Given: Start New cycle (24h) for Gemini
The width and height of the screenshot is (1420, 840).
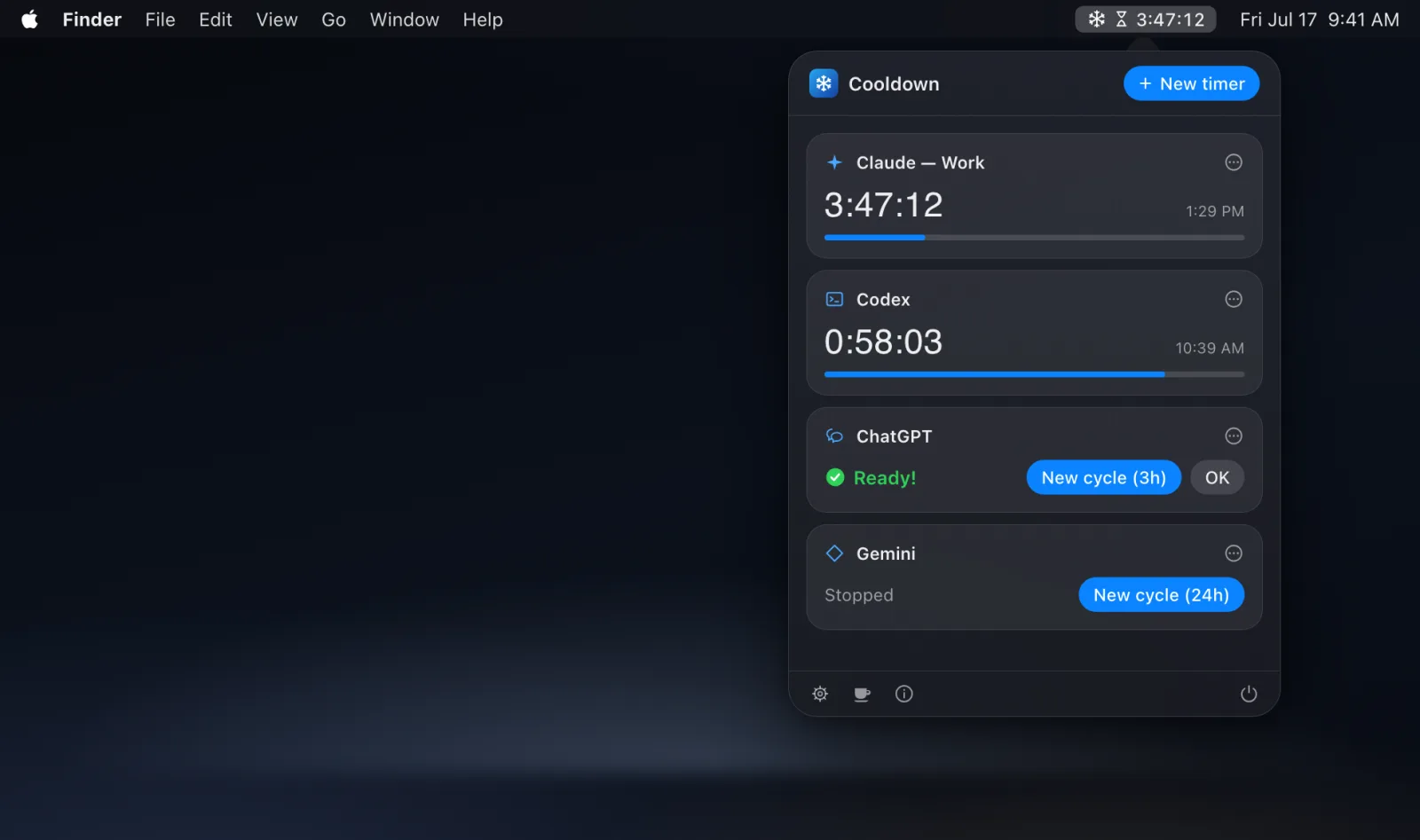Looking at the screenshot, I should click(1161, 595).
